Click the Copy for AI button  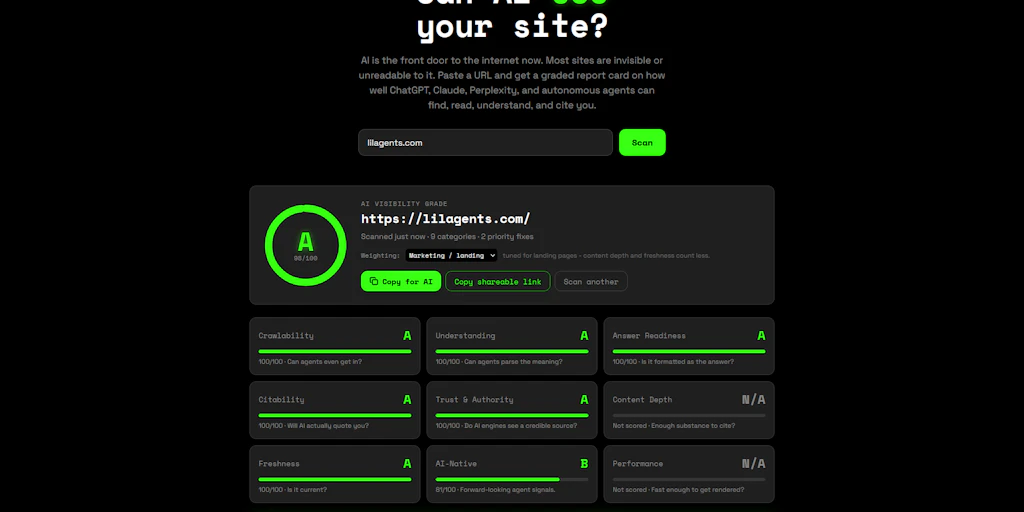(401, 281)
